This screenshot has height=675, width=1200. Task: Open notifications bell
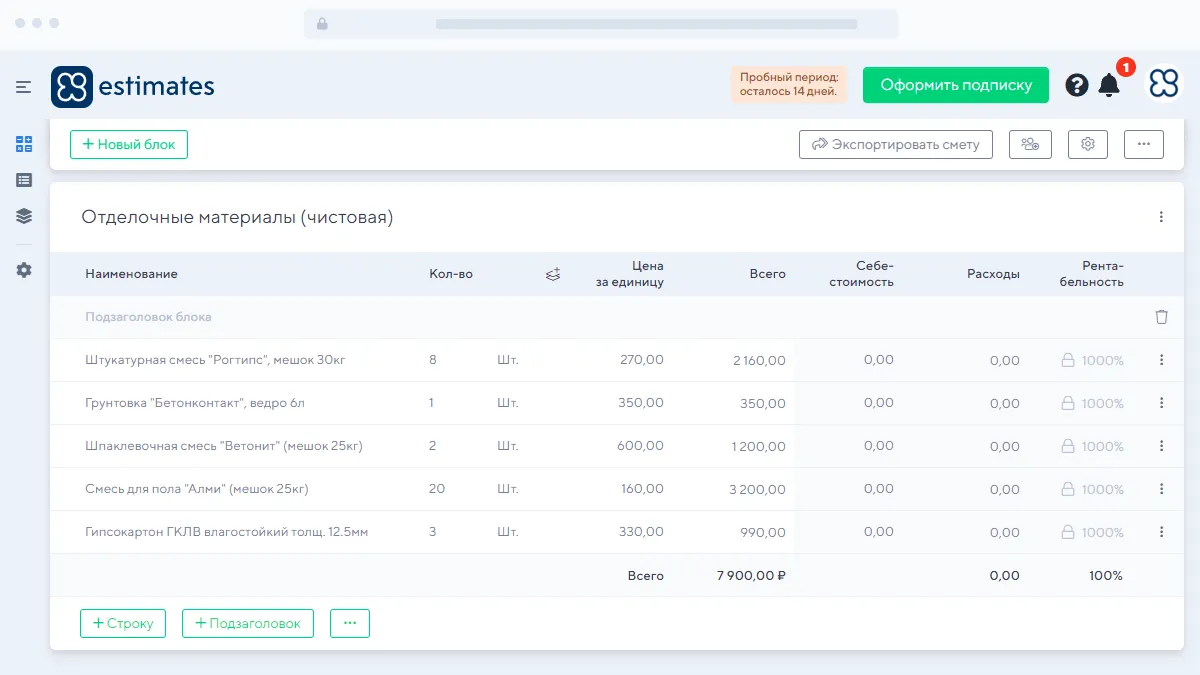click(1109, 85)
